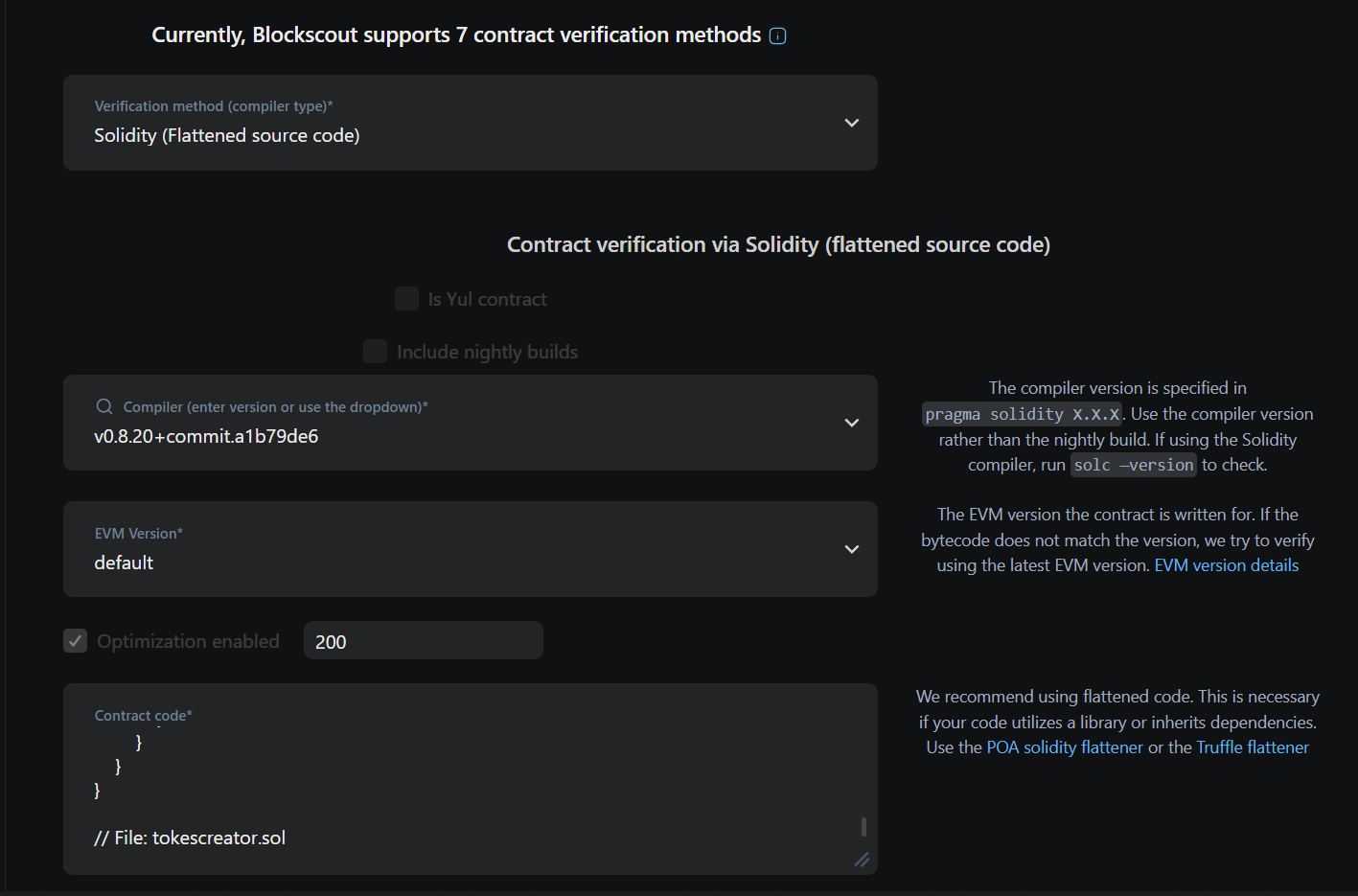Open the POA solidity flattener link

1065,747
